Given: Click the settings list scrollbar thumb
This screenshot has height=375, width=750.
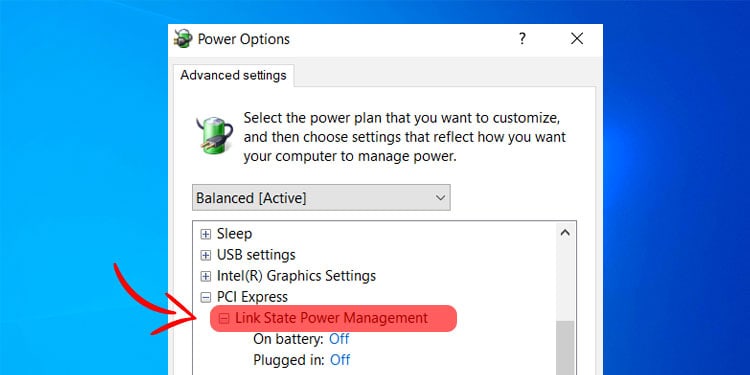Looking at the screenshot, I should [x=565, y=348].
